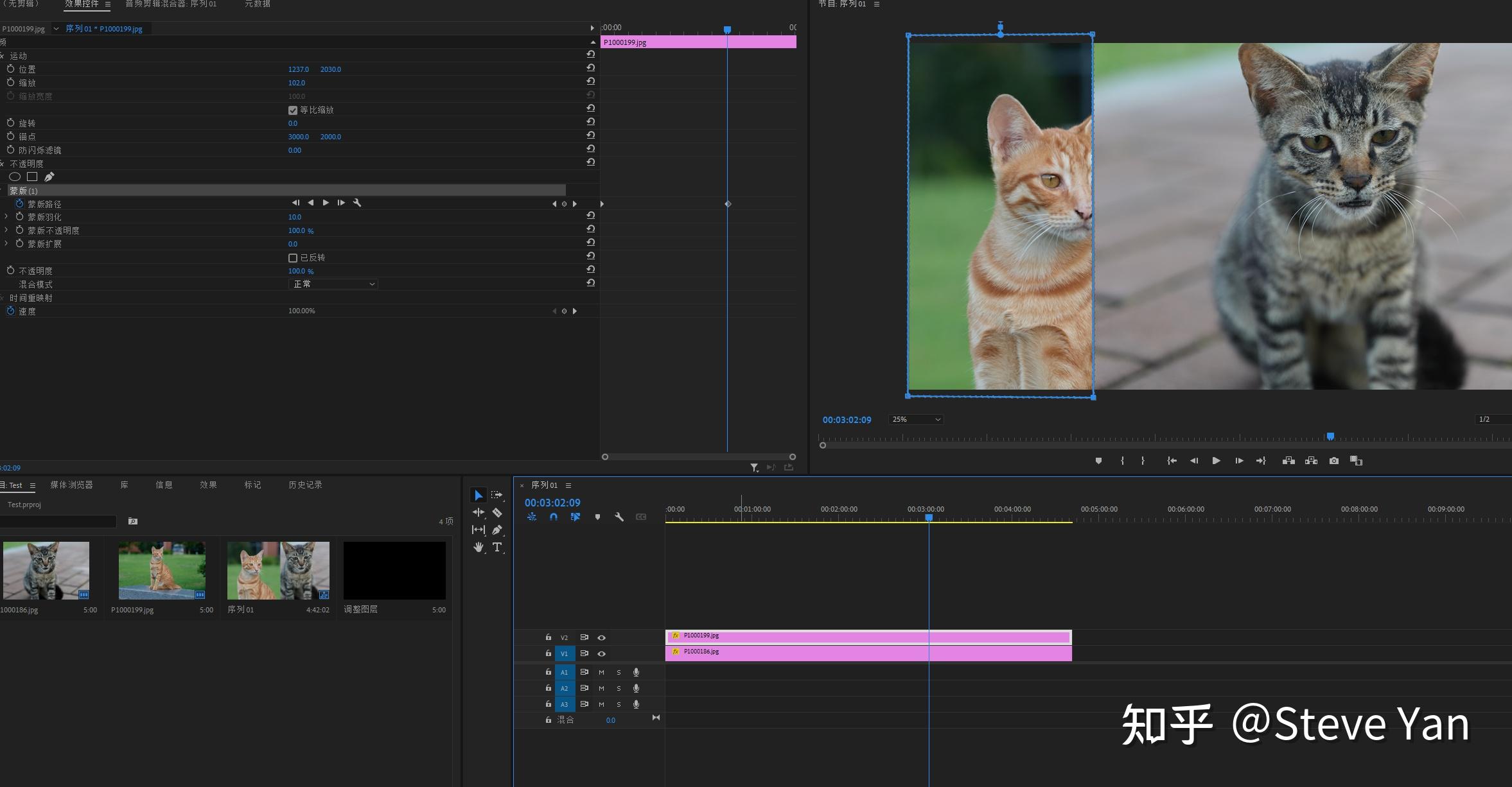Viewport: 1512px width, 787px height.
Task: Go to In point in program monitor
Action: click(x=1172, y=461)
